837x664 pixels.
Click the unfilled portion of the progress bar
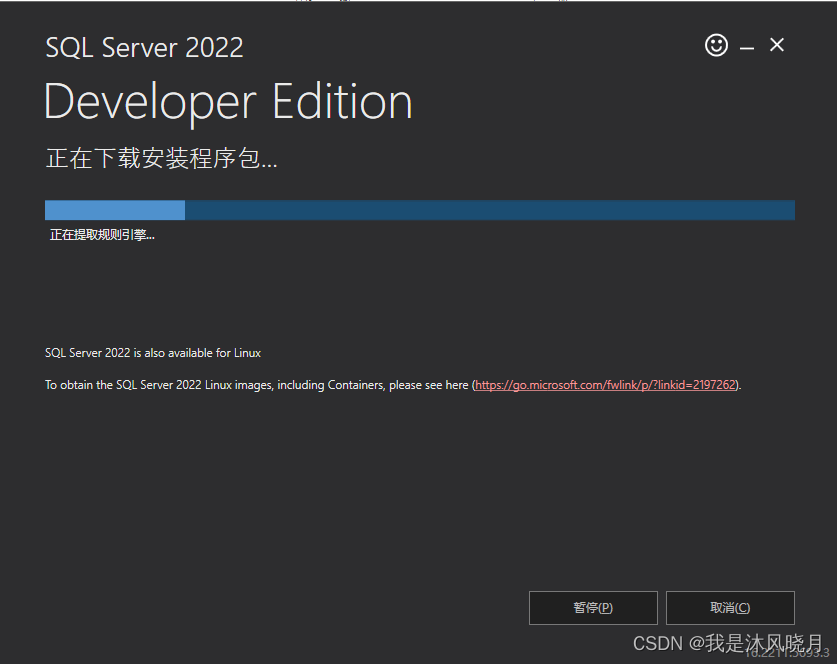click(x=490, y=210)
